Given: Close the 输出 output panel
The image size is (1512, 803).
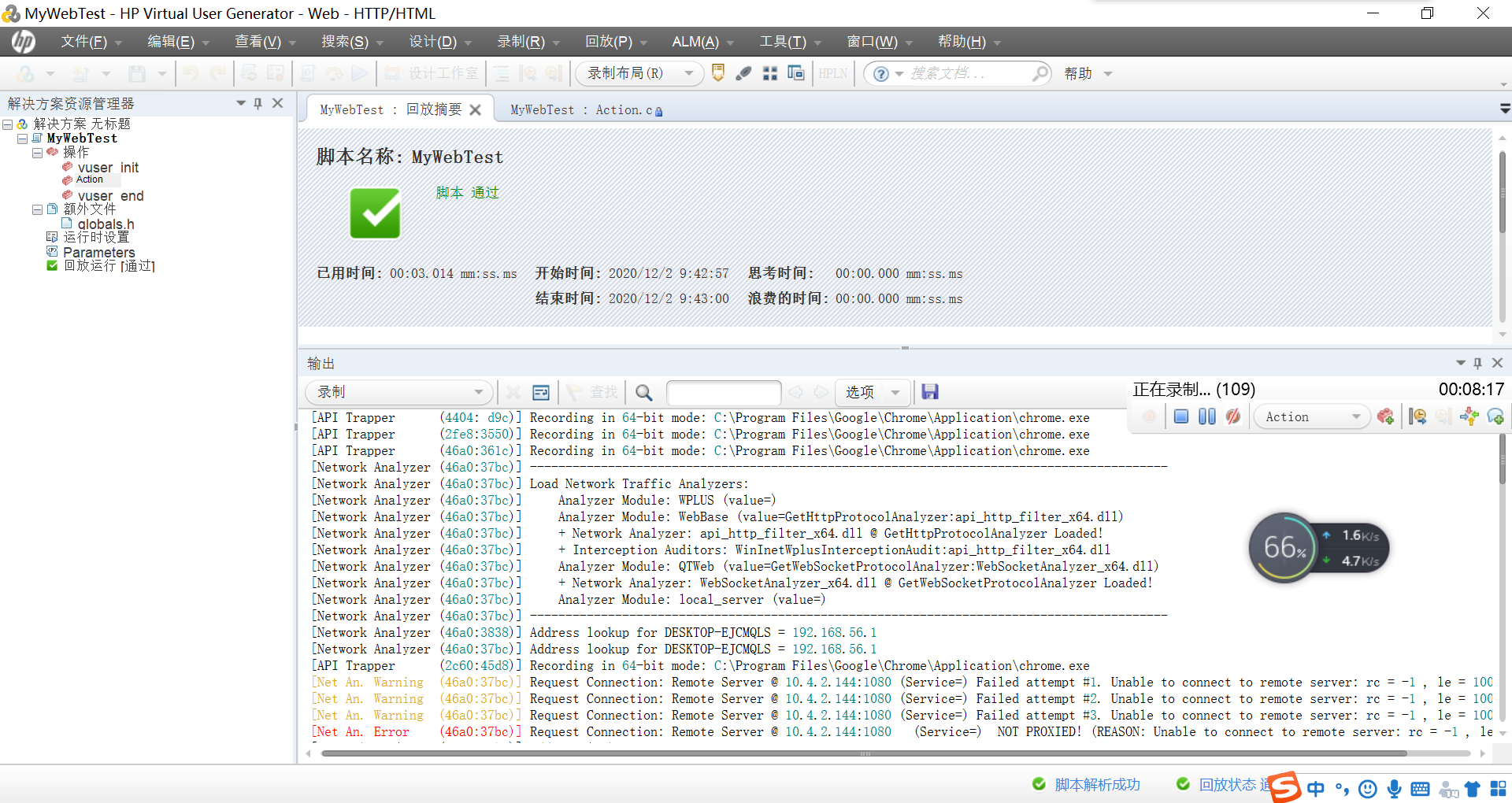Looking at the screenshot, I should click(1497, 363).
